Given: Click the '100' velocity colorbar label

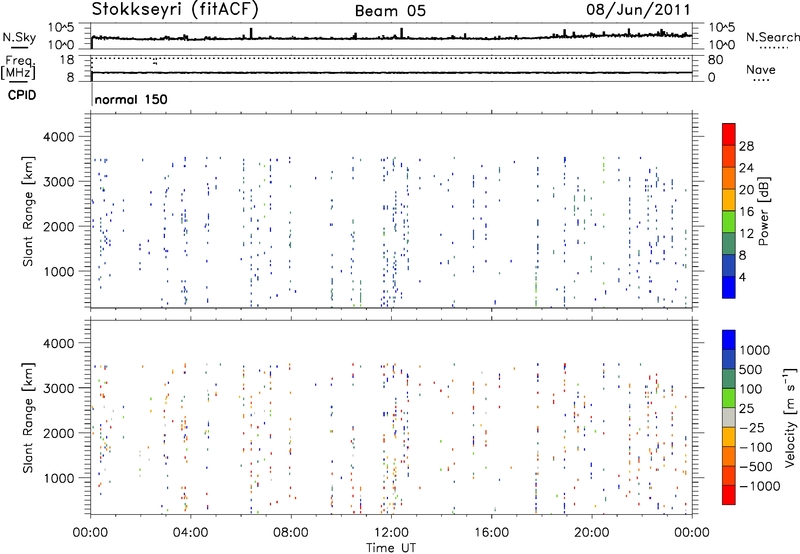Looking at the screenshot, I should click(751, 389).
